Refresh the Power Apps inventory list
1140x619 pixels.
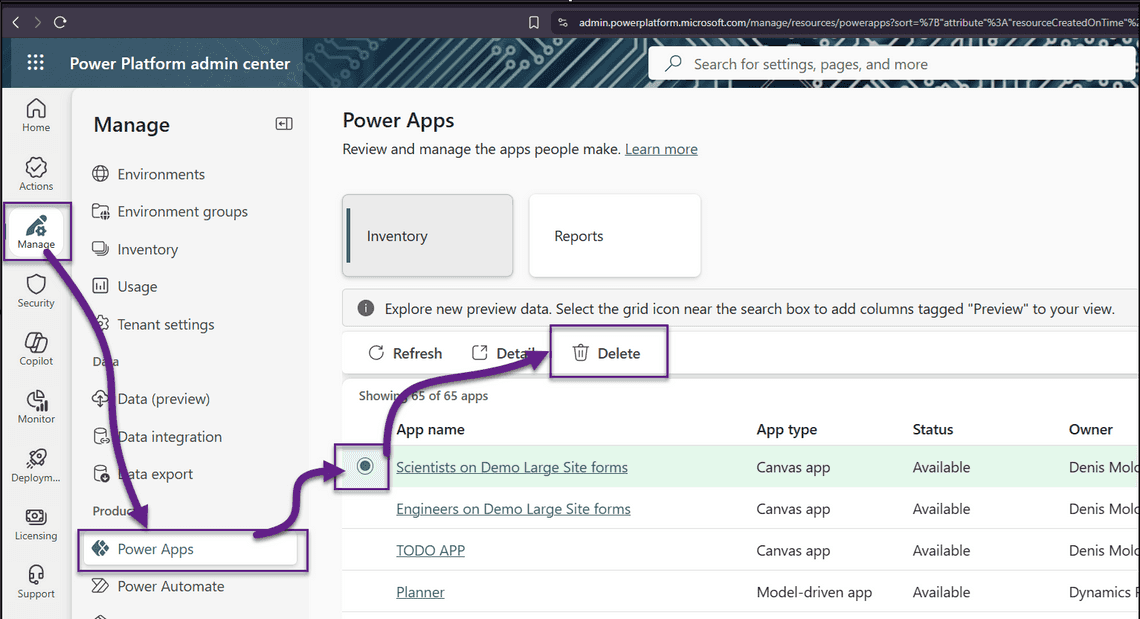(x=405, y=353)
